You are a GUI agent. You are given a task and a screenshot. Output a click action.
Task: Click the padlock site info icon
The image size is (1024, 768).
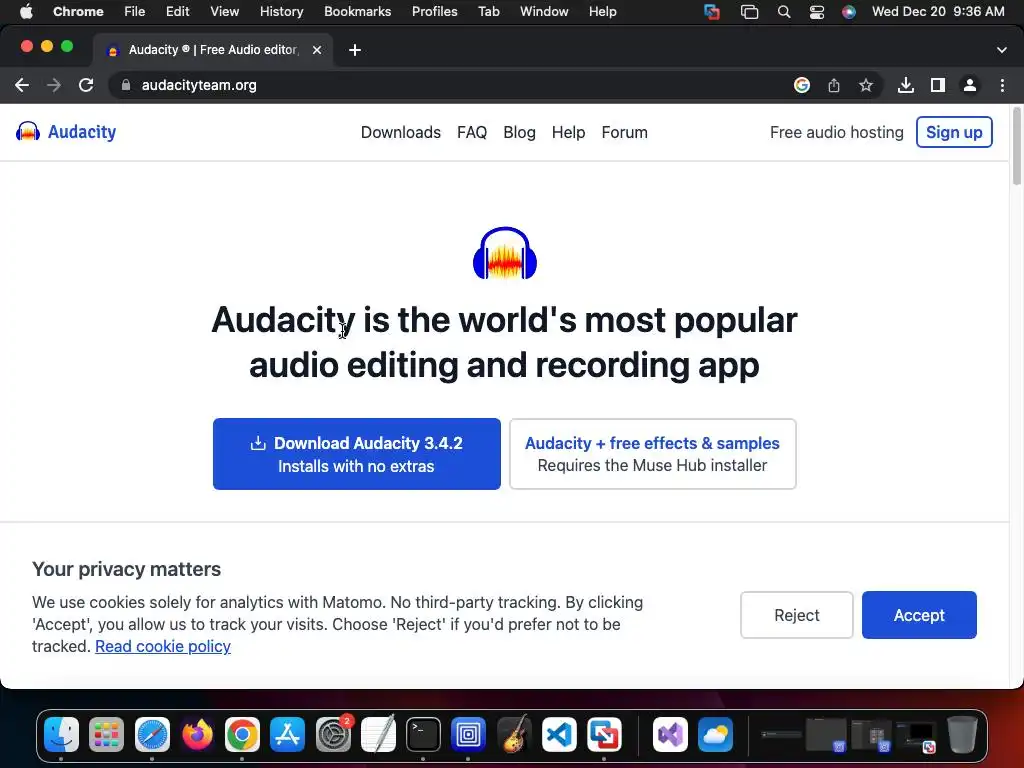[126, 85]
